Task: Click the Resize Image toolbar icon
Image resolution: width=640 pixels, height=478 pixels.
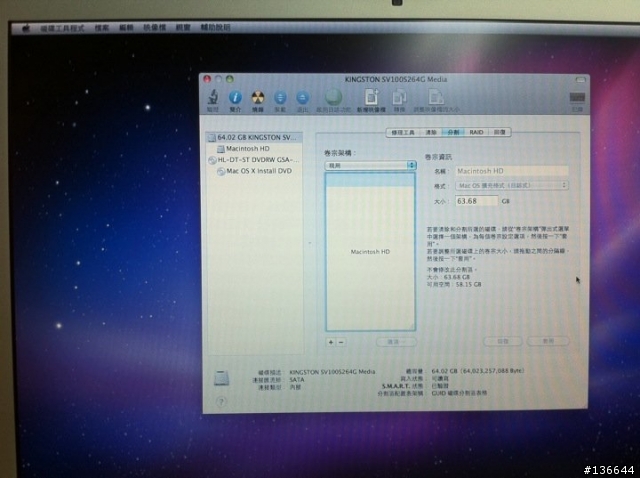Action: click(436, 97)
